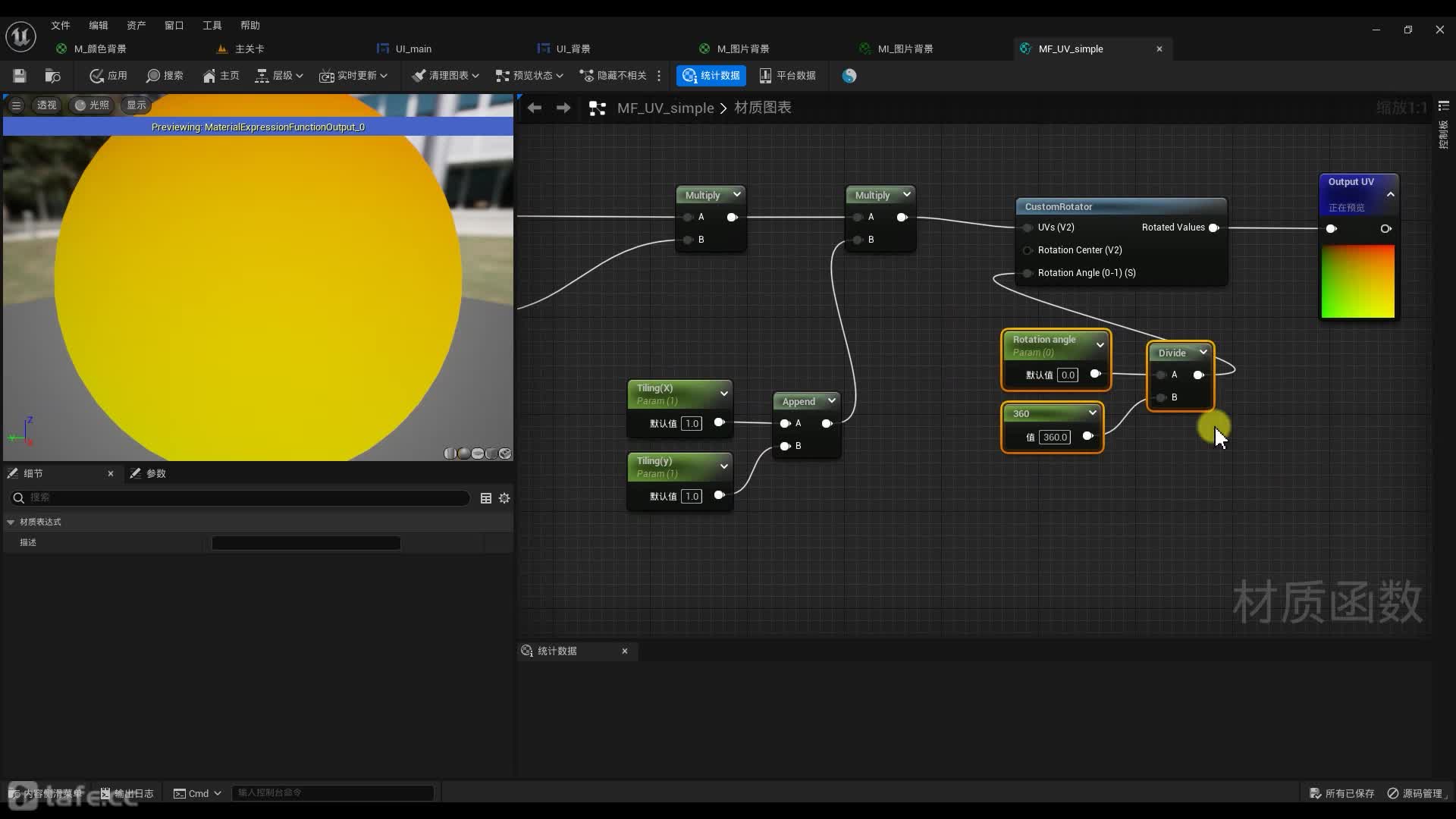This screenshot has height=819, width=1456.
Task: Collapse the first Multiply node chevron
Action: (736, 195)
